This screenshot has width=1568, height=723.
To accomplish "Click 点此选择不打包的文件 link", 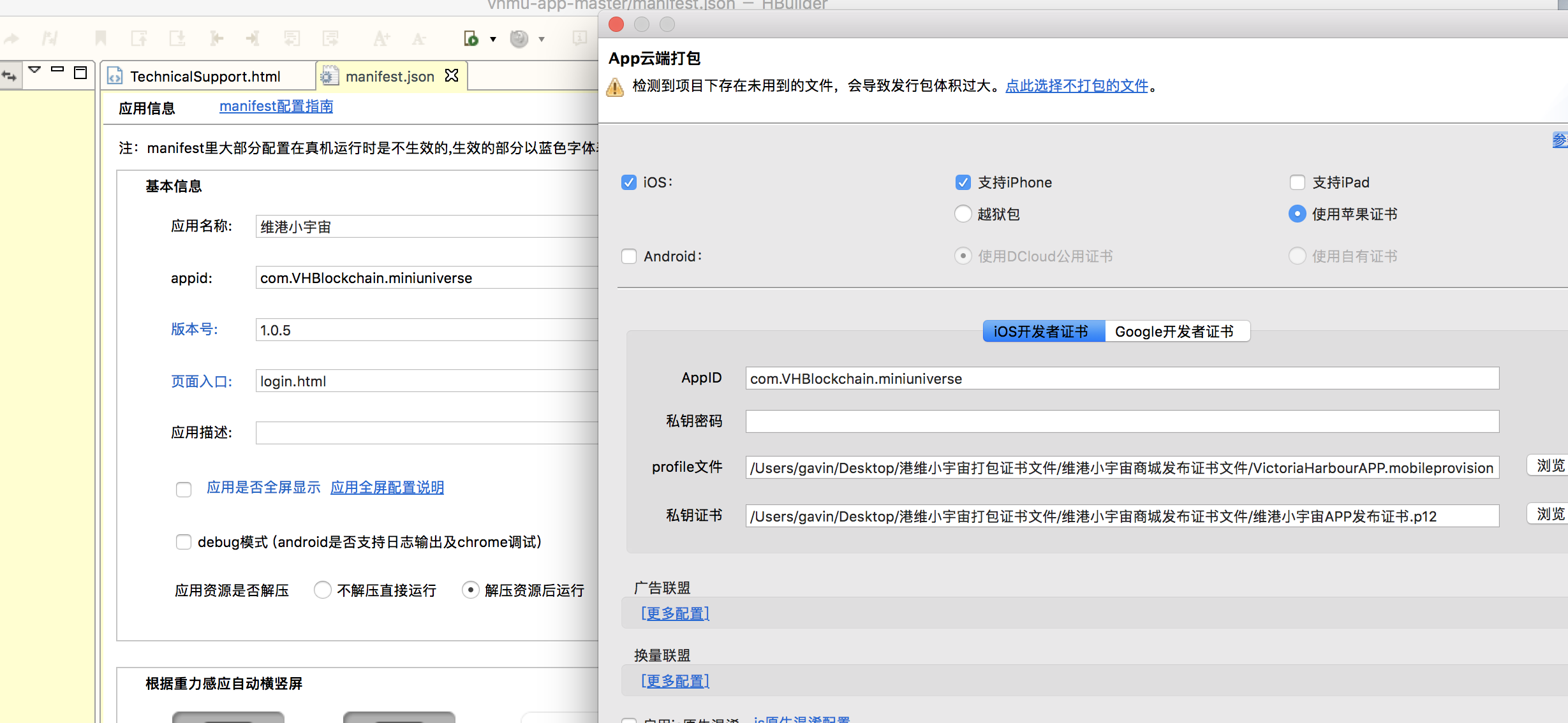I will click(1076, 85).
